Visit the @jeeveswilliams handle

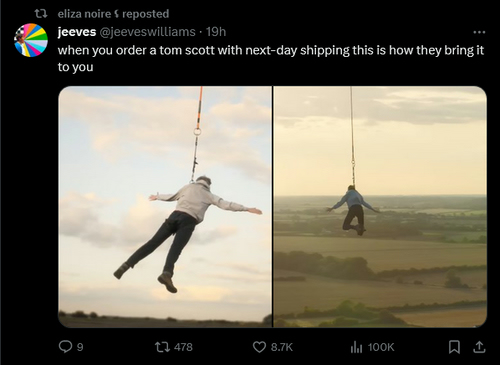(147, 32)
